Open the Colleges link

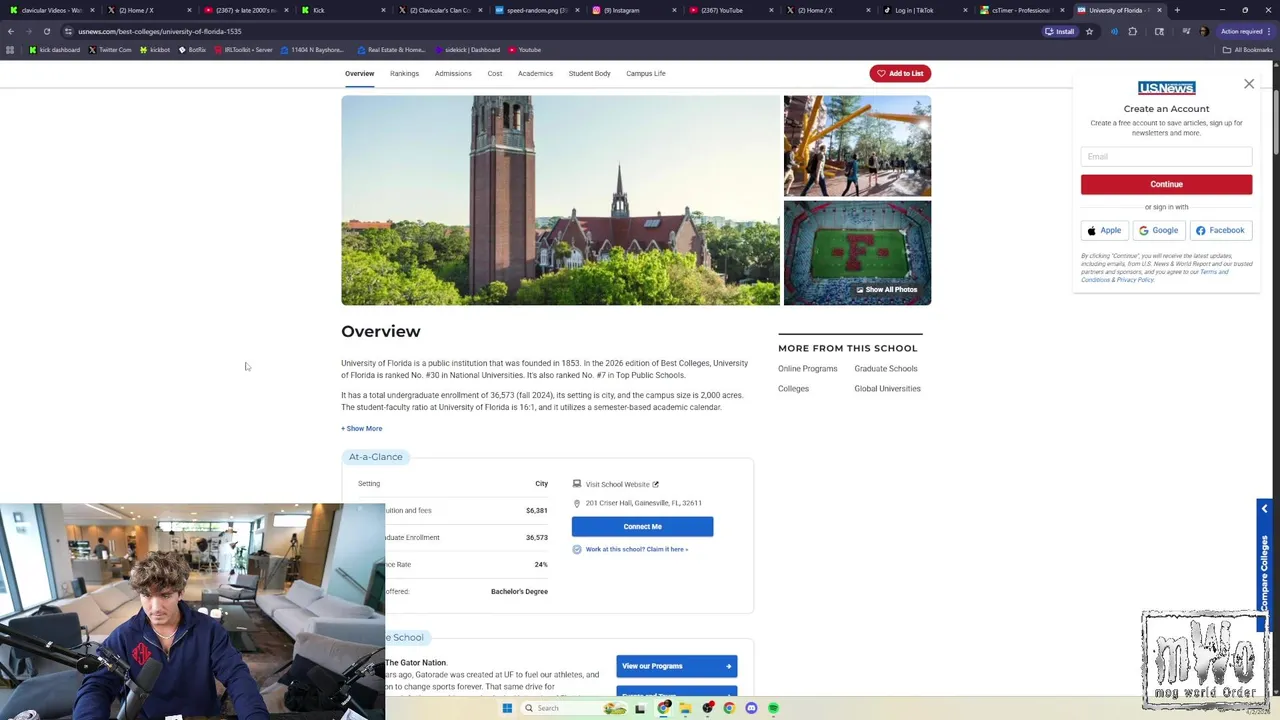(793, 389)
